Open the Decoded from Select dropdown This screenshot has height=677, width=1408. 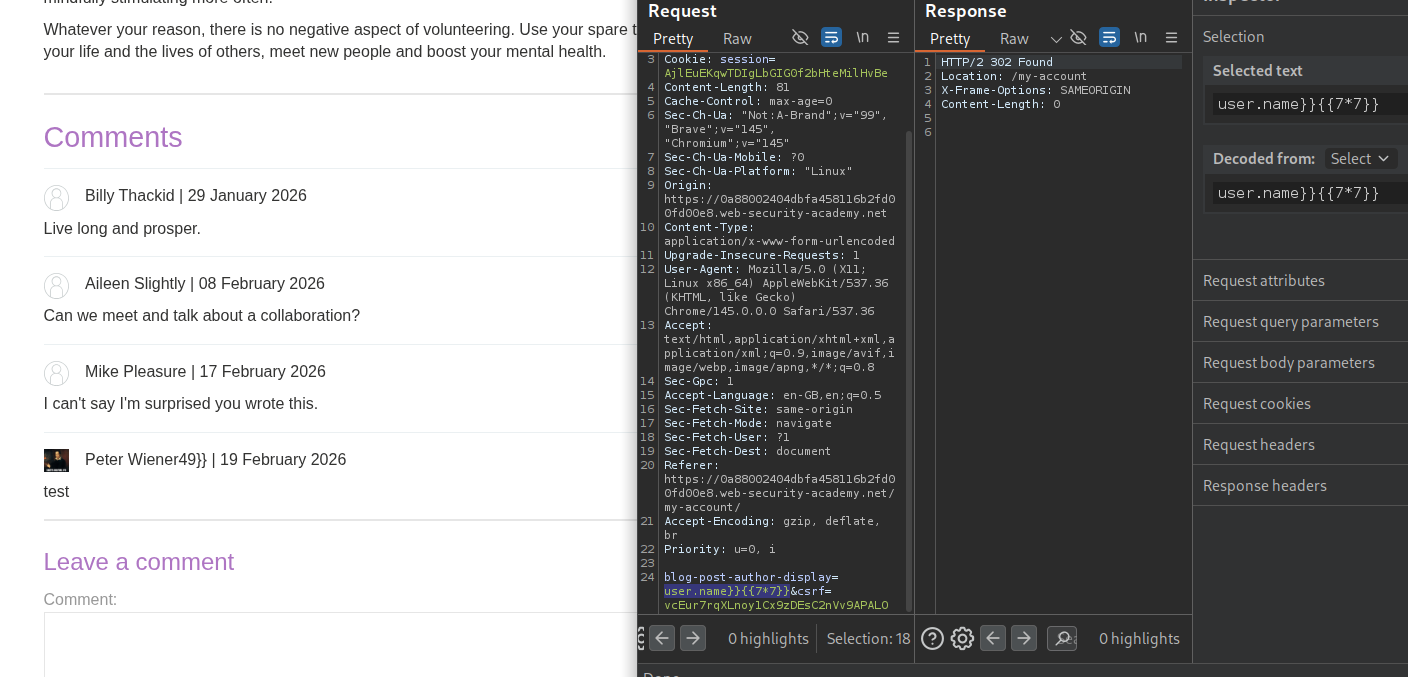pyautogui.click(x=1360, y=159)
